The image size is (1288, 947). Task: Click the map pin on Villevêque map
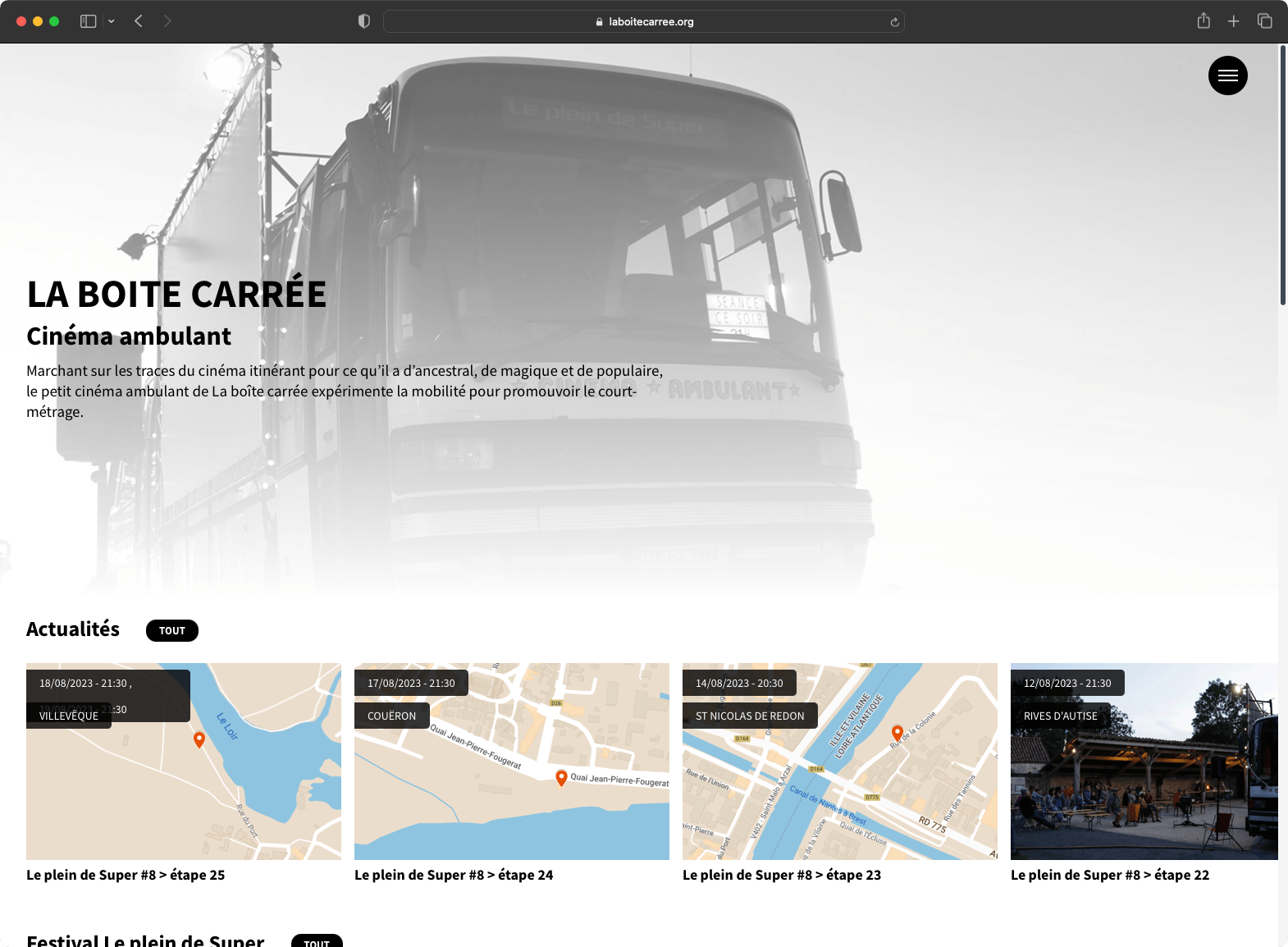point(199,739)
